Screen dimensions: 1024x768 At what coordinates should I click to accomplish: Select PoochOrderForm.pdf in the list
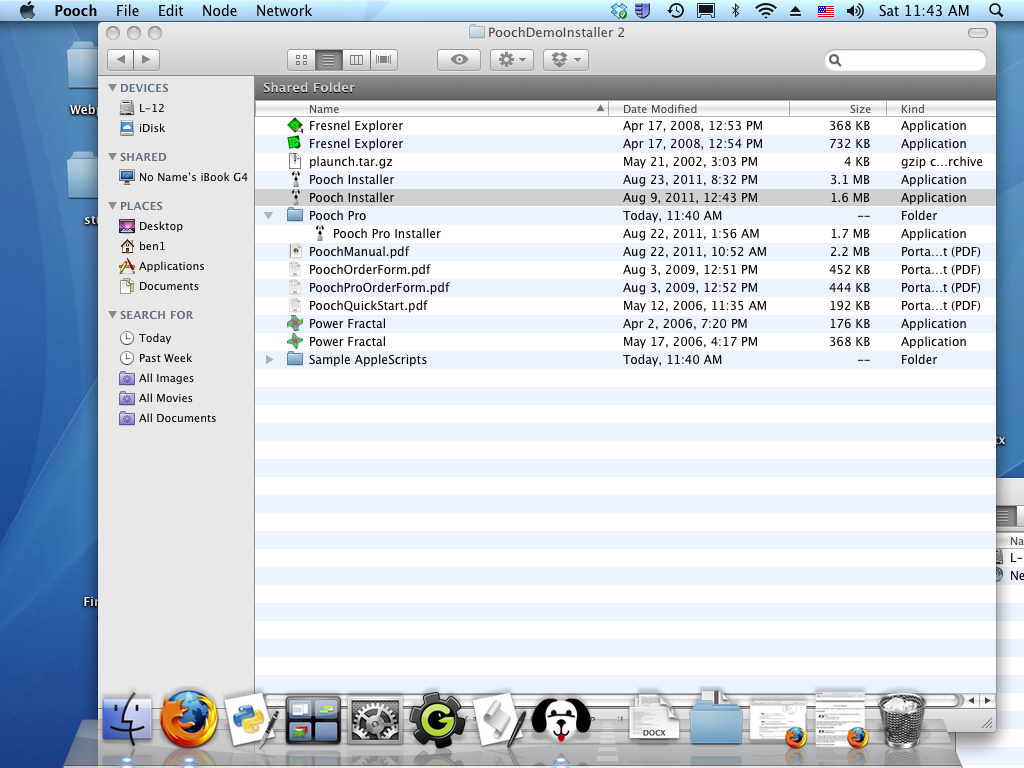click(x=625, y=269)
